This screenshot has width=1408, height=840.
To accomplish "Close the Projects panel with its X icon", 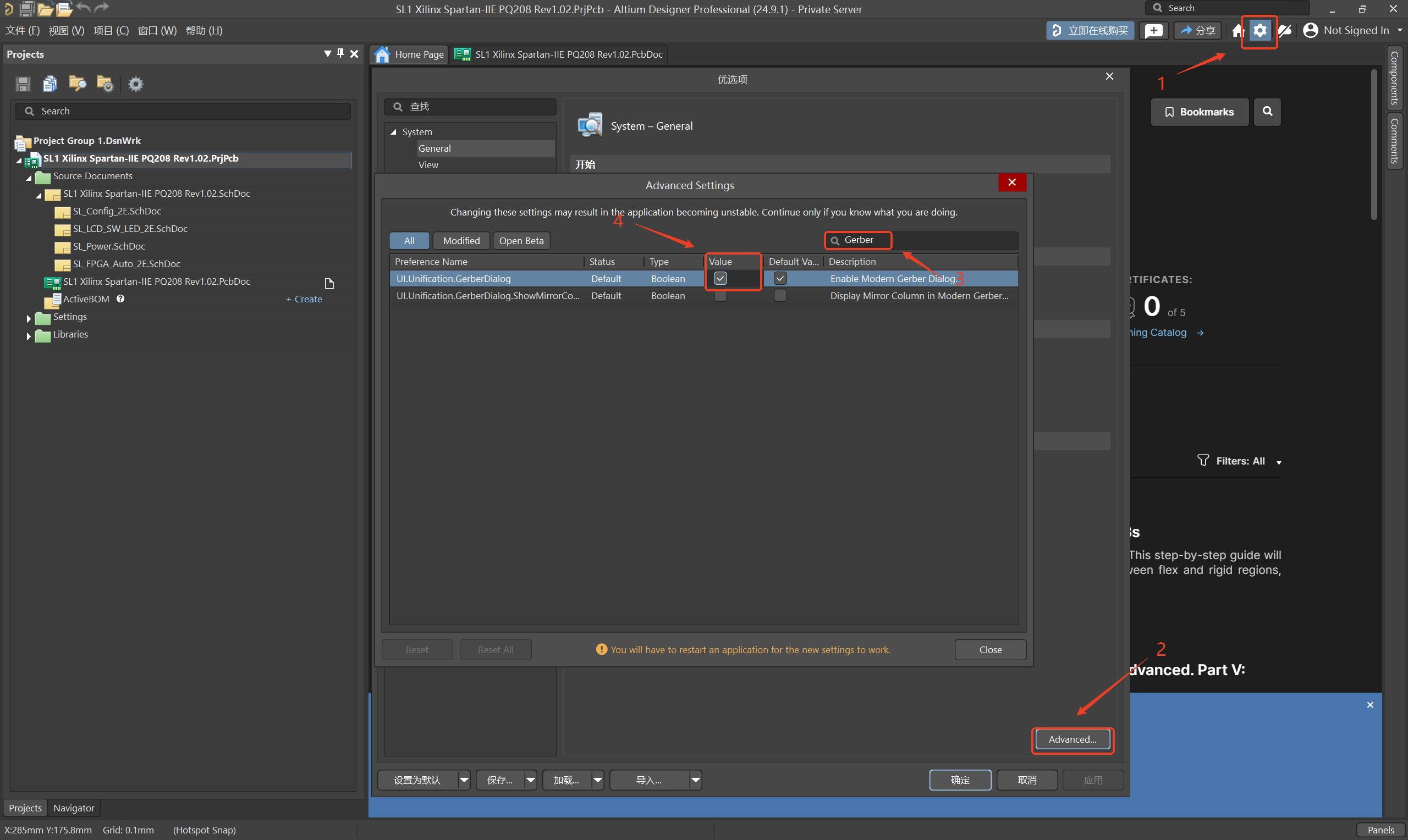I will [354, 54].
